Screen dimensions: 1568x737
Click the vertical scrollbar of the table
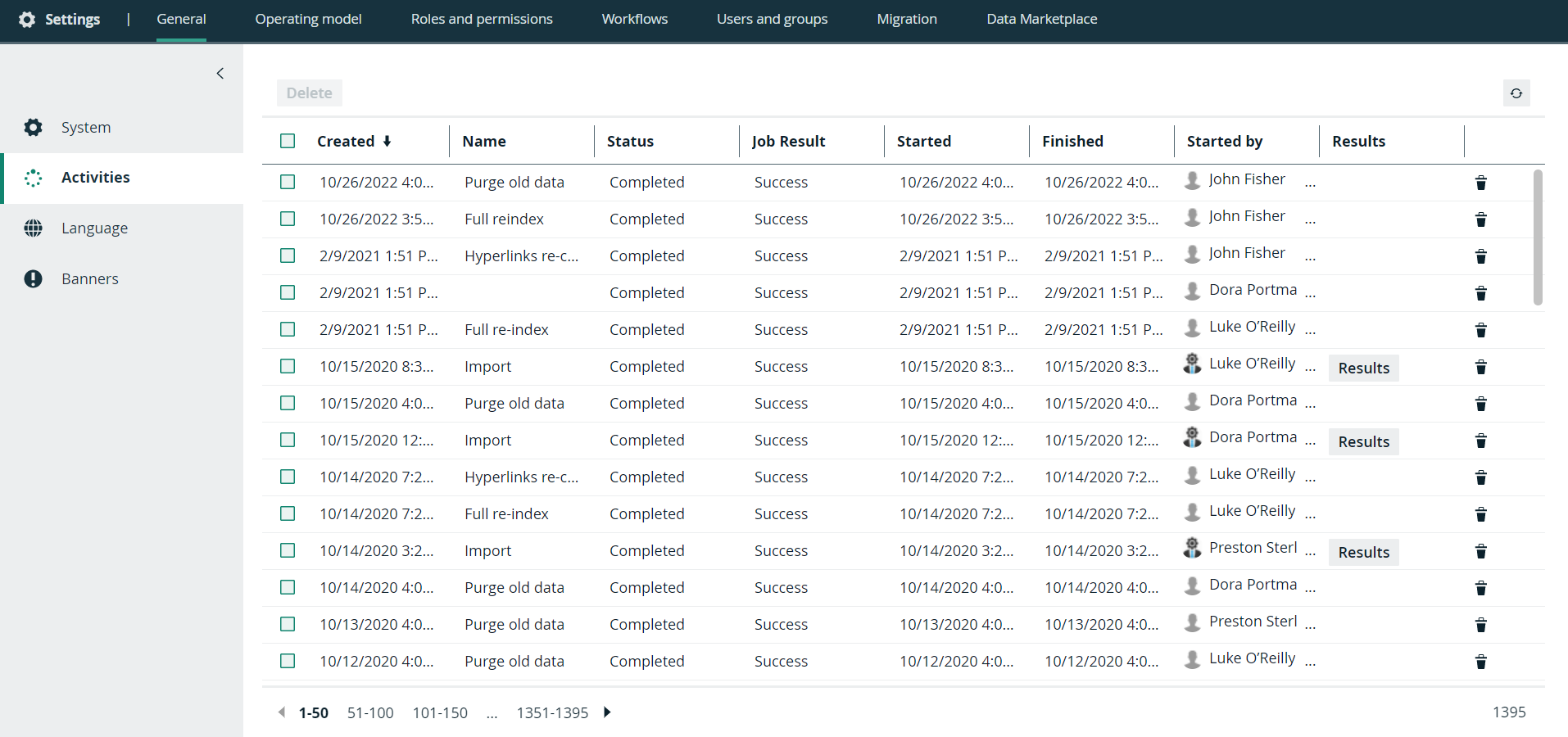[x=1538, y=237]
